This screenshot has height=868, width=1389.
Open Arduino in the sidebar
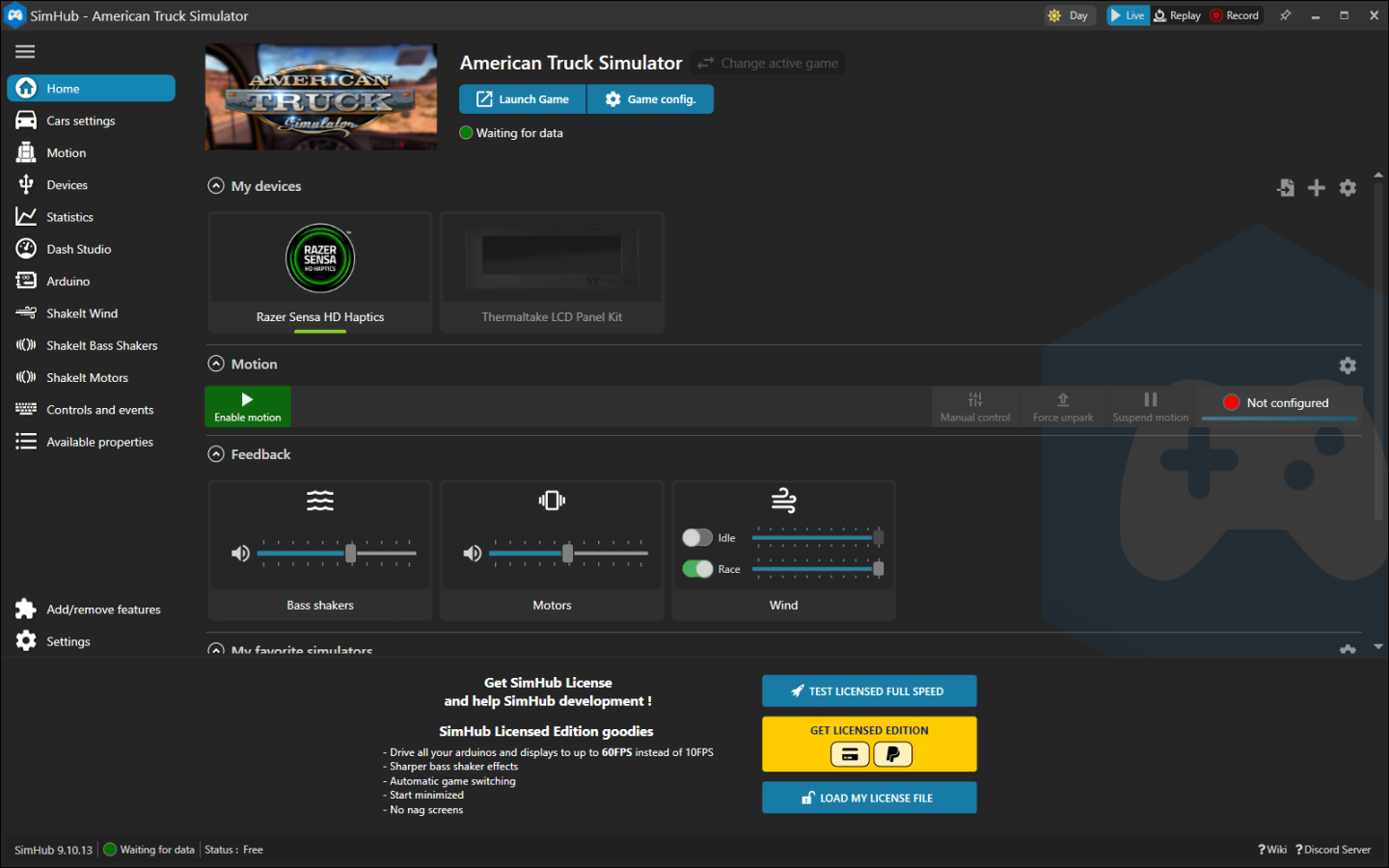[x=91, y=281]
